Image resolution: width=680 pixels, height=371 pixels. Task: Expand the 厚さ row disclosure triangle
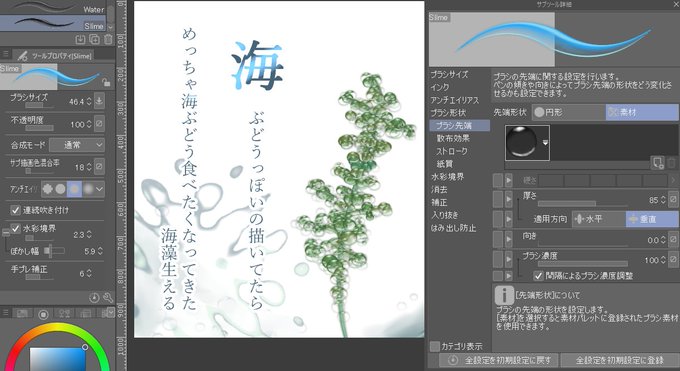click(508, 200)
